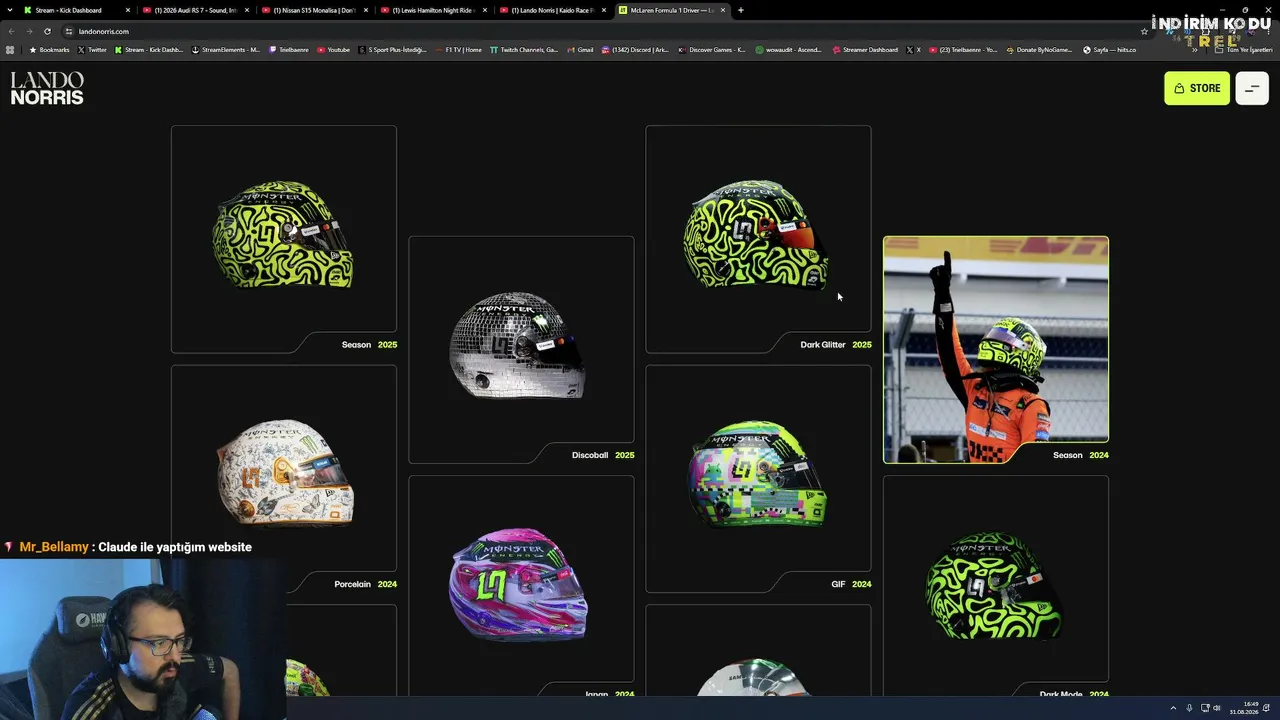Select the Discoball 2025 helmet card
This screenshot has height=720, width=1280.
(x=521, y=350)
